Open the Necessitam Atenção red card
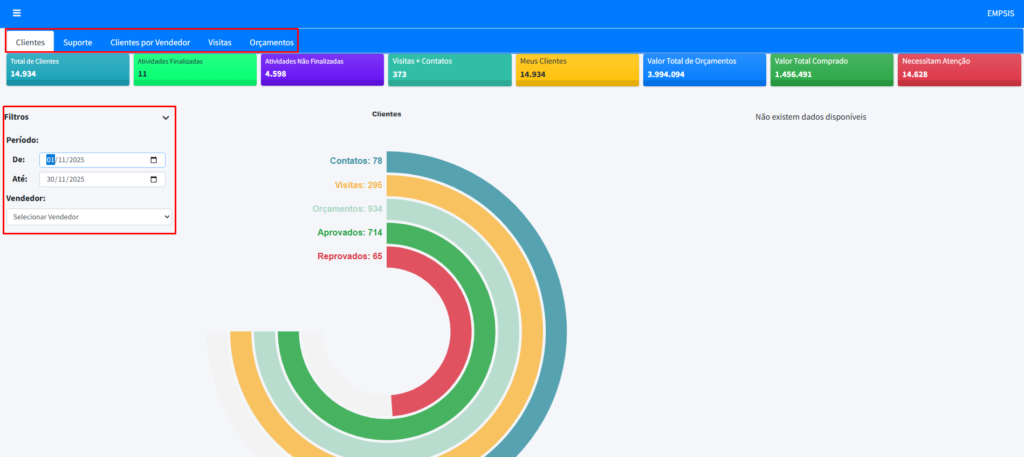 point(958,68)
